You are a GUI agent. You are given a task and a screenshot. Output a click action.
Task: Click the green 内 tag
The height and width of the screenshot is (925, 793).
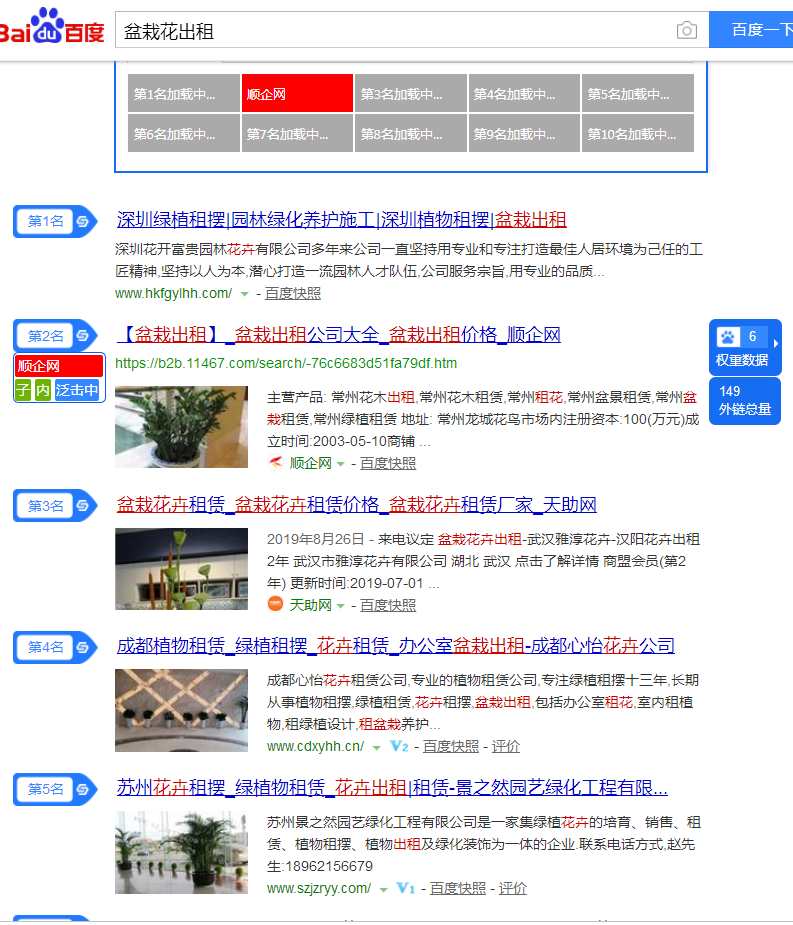tap(42, 390)
